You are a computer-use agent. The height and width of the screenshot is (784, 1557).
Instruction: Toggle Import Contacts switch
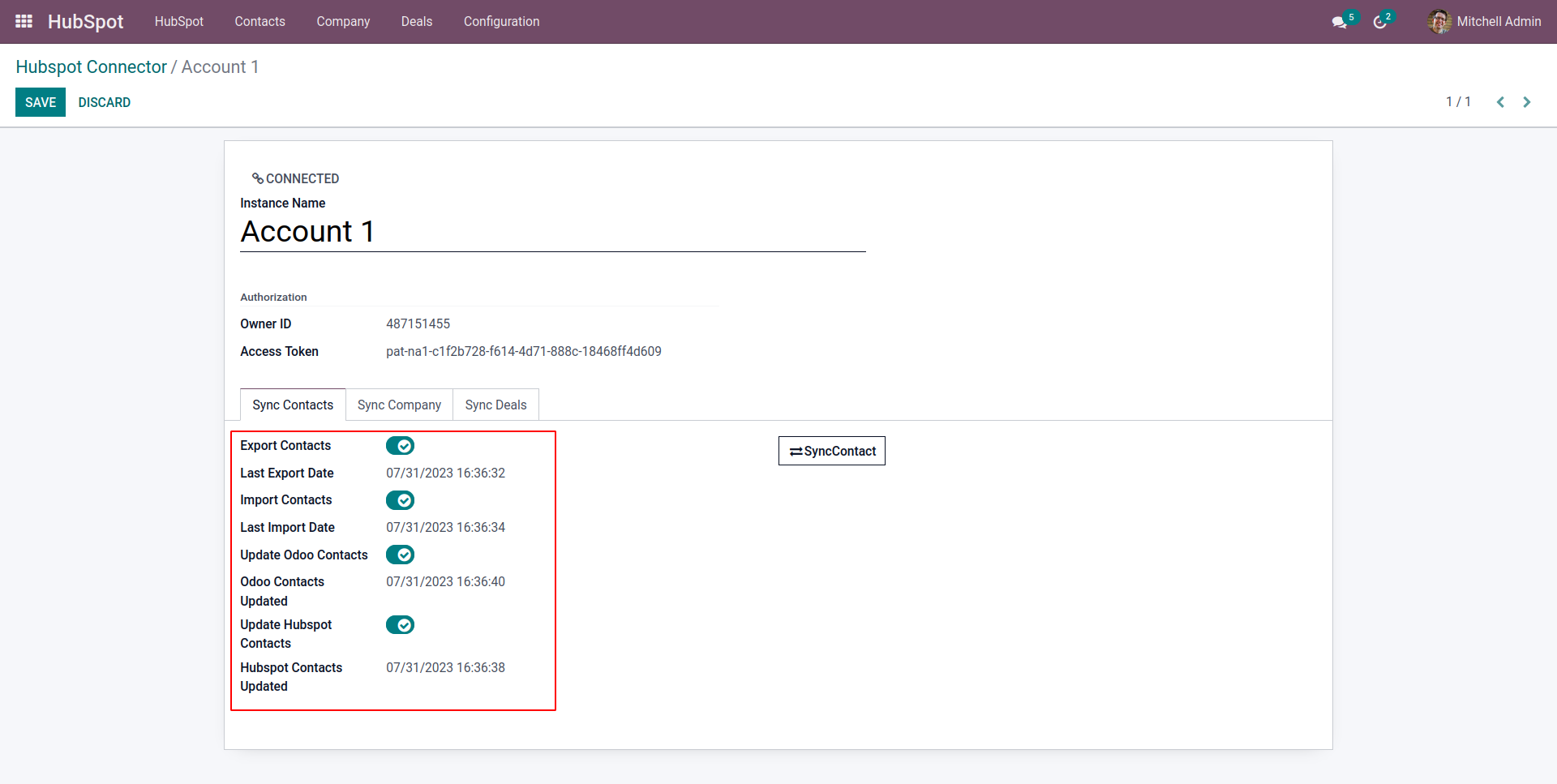[400, 500]
